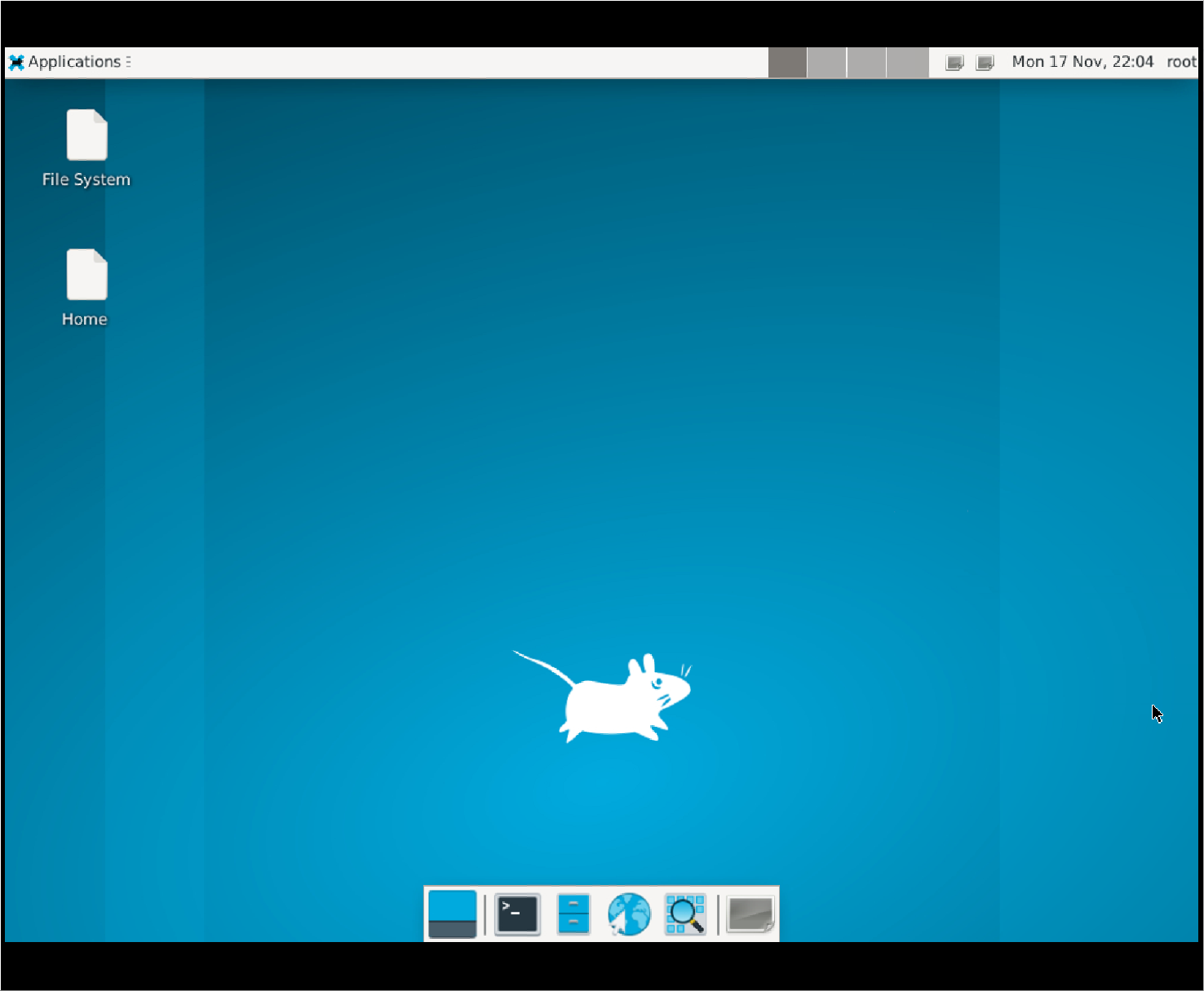Open the File System desktop icon
Image resolution: width=1204 pixels, height=991 pixels.
click(x=86, y=148)
